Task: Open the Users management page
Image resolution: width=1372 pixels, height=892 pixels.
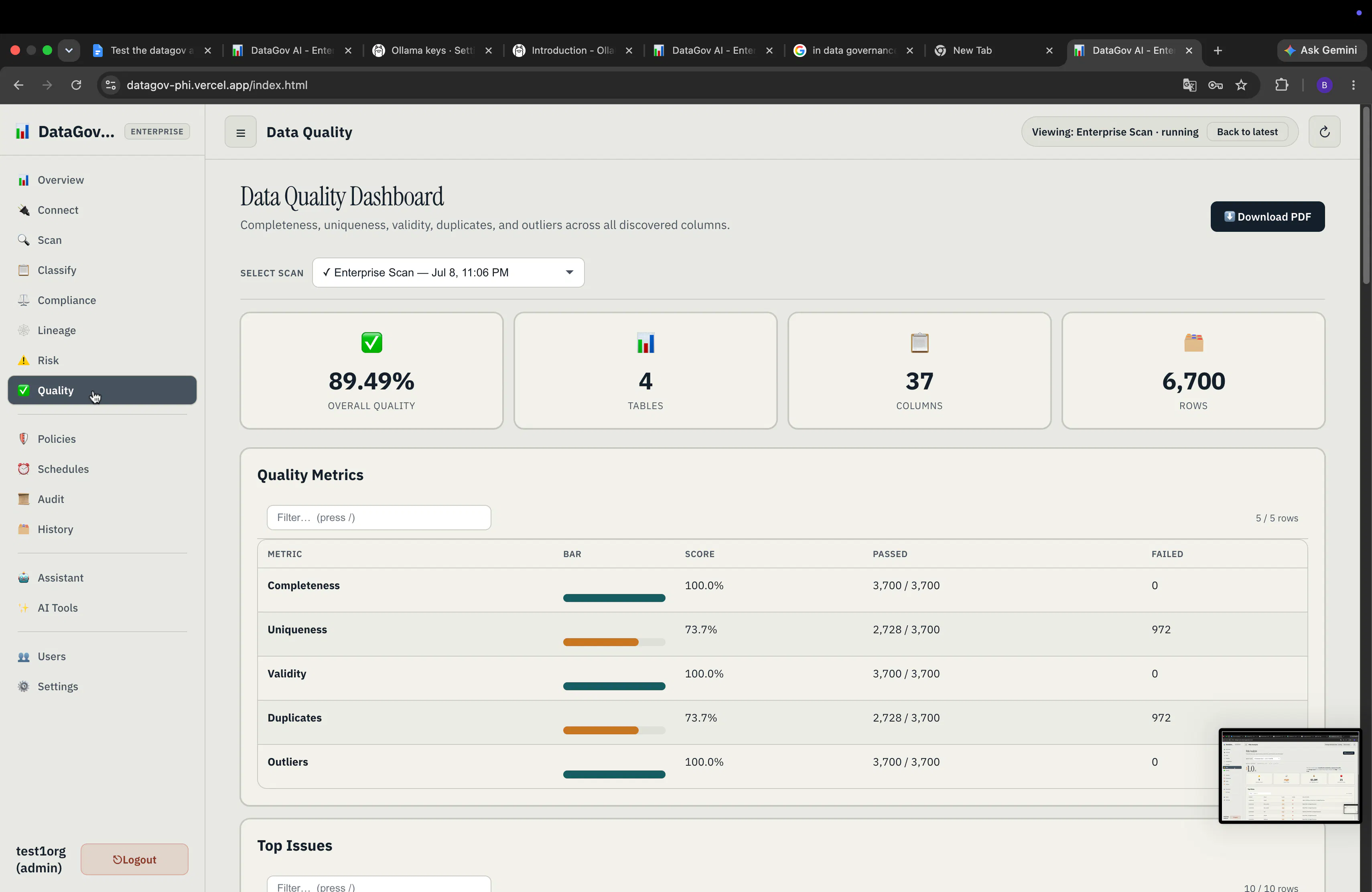Action: [102, 656]
